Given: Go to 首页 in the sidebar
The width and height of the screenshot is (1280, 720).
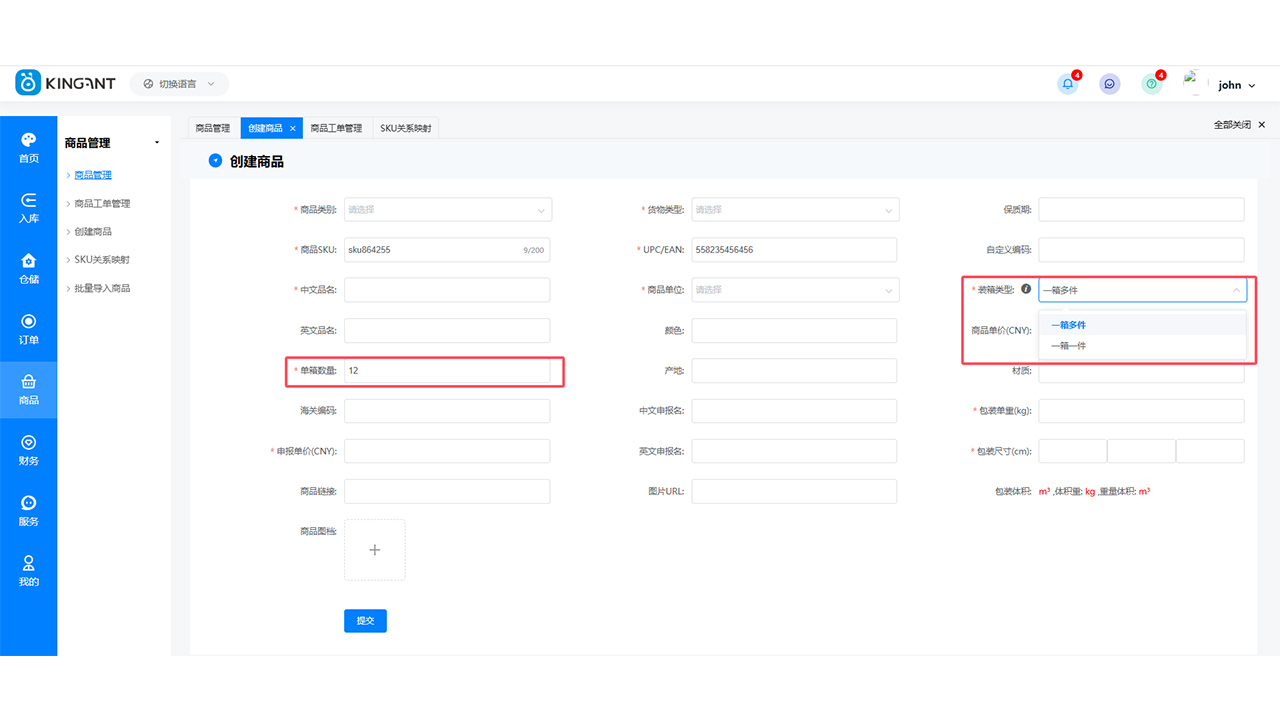Looking at the screenshot, I should 29,148.
